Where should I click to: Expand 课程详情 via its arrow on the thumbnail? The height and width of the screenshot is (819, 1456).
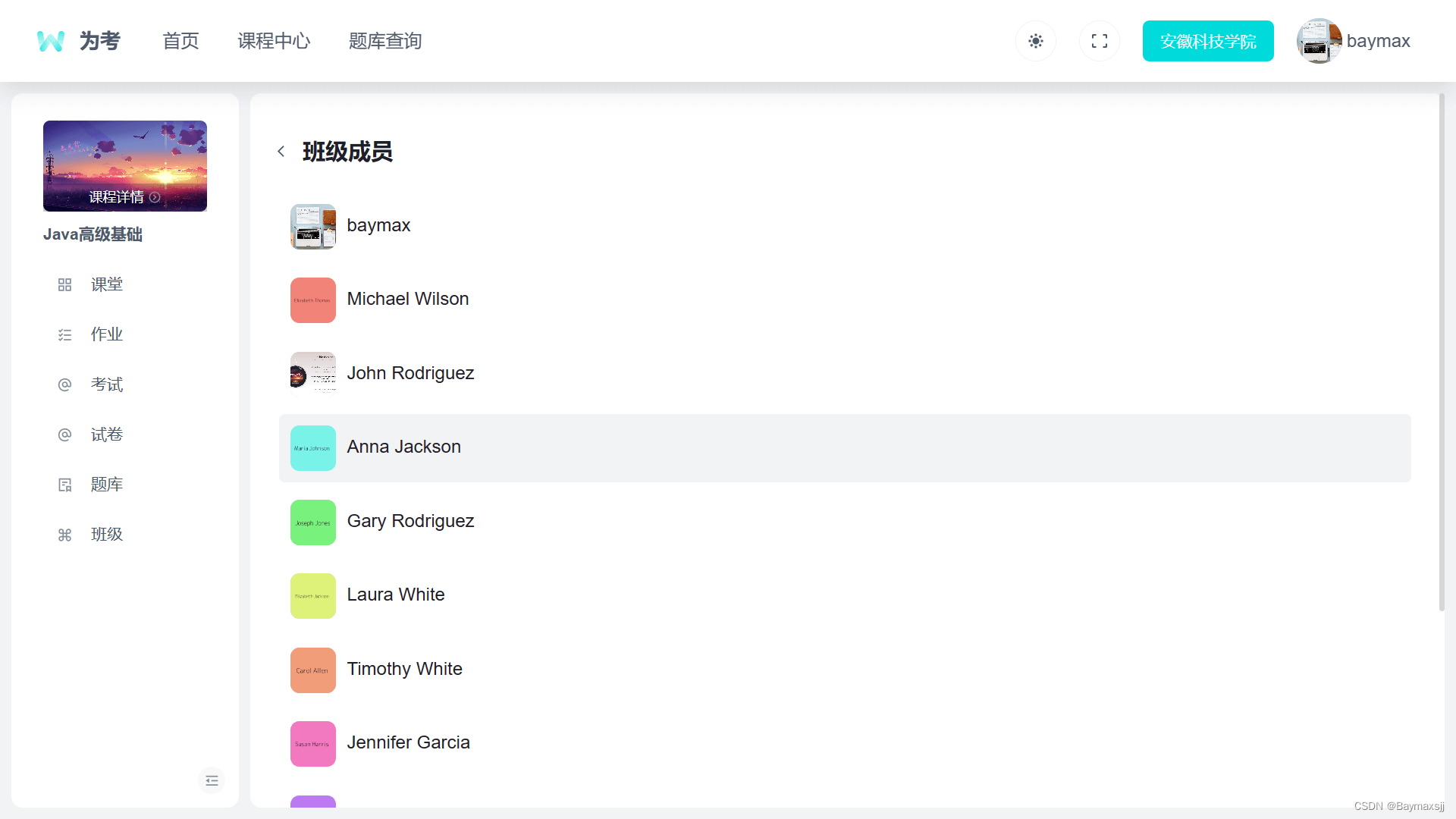pos(154,196)
